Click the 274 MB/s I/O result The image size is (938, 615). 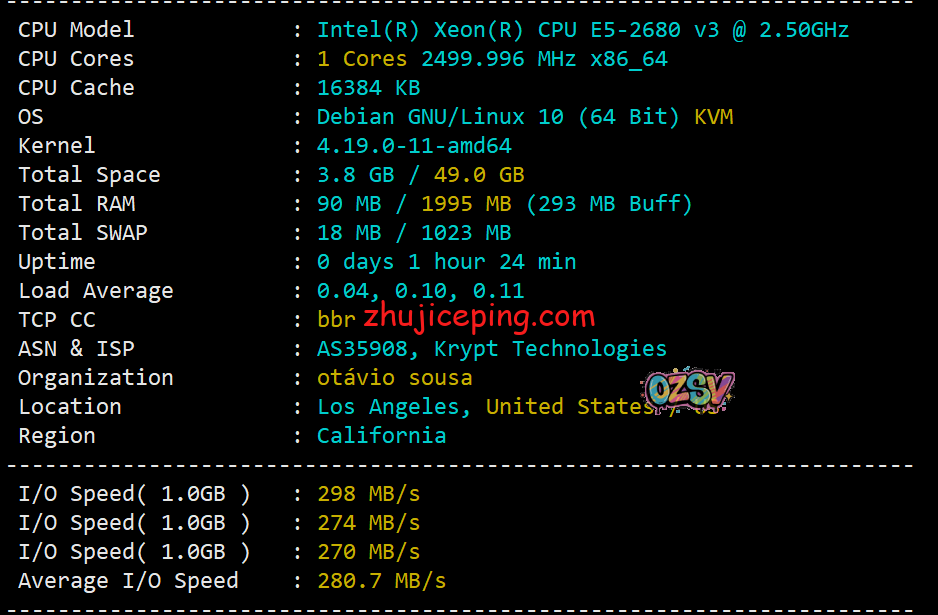[368, 523]
